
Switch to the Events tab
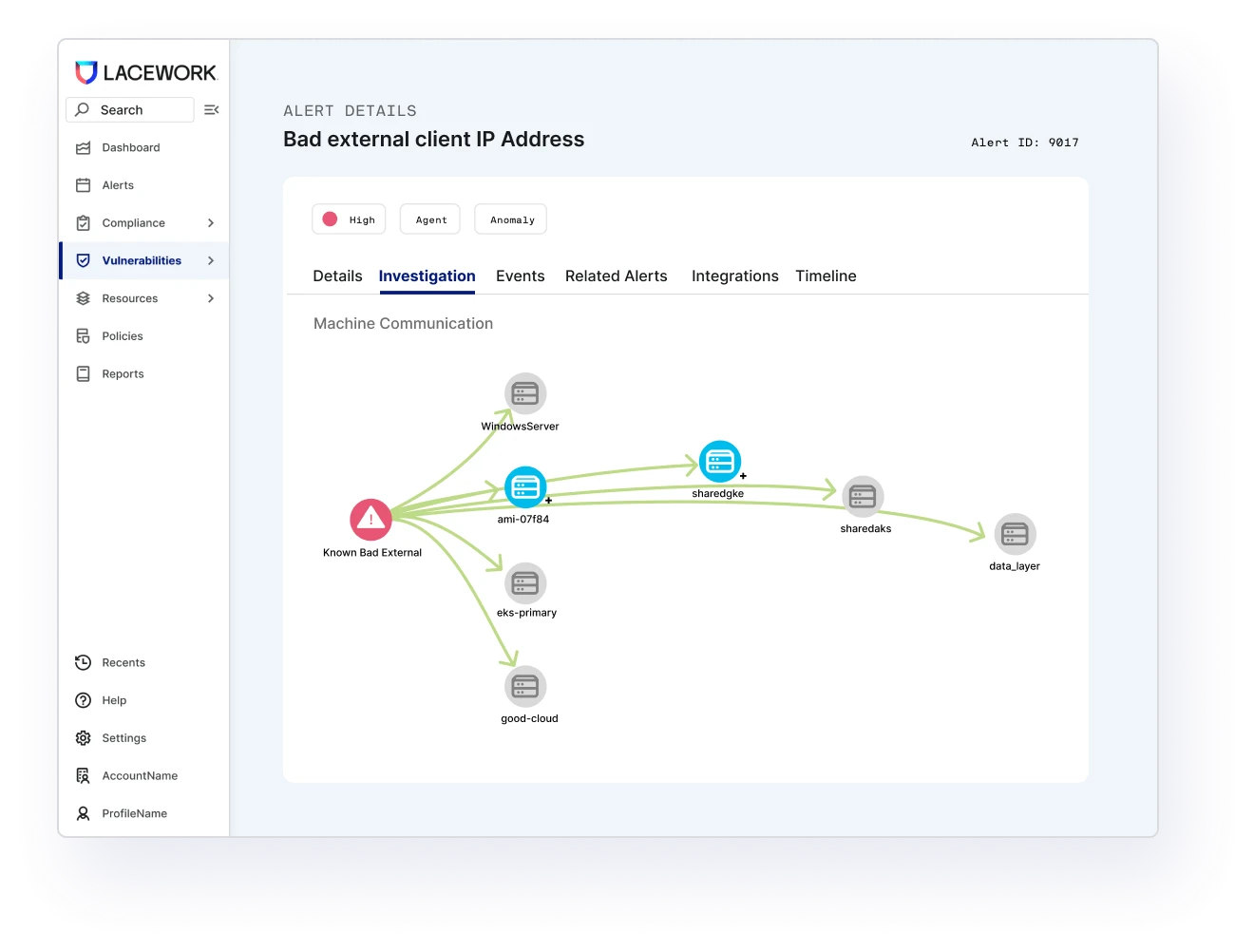[x=520, y=276]
